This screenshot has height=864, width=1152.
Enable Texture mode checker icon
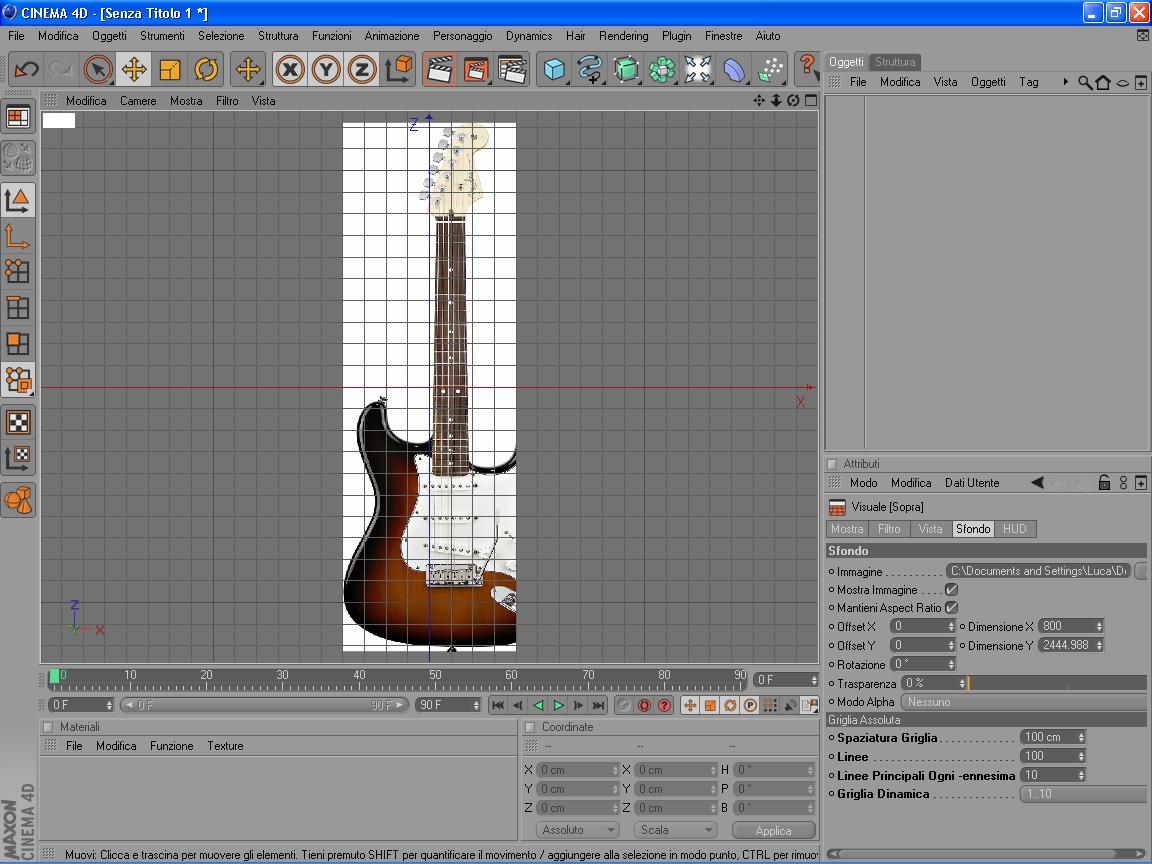tap(18, 422)
